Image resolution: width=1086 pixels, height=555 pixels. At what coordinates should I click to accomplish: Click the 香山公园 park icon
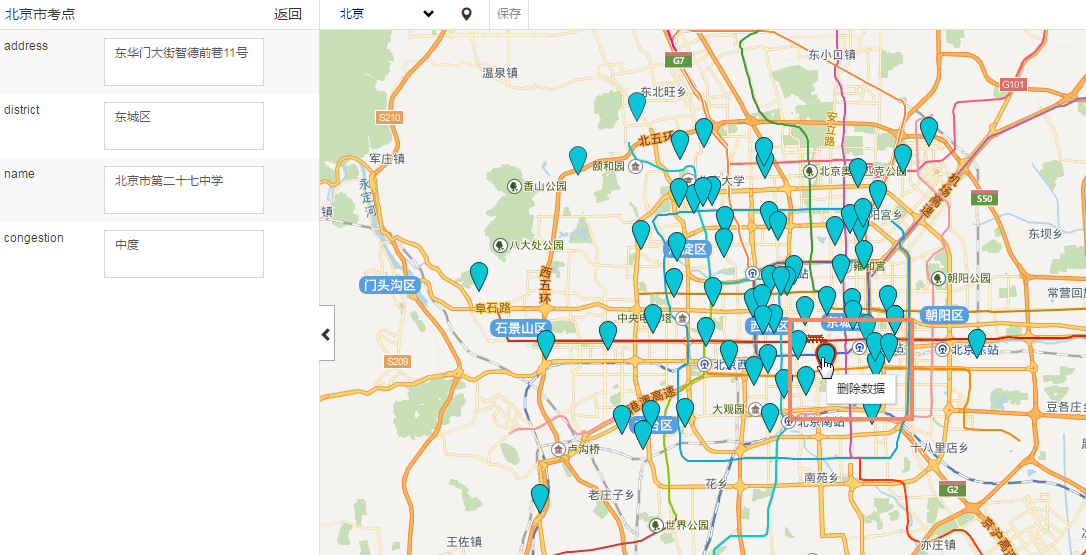(514, 186)
